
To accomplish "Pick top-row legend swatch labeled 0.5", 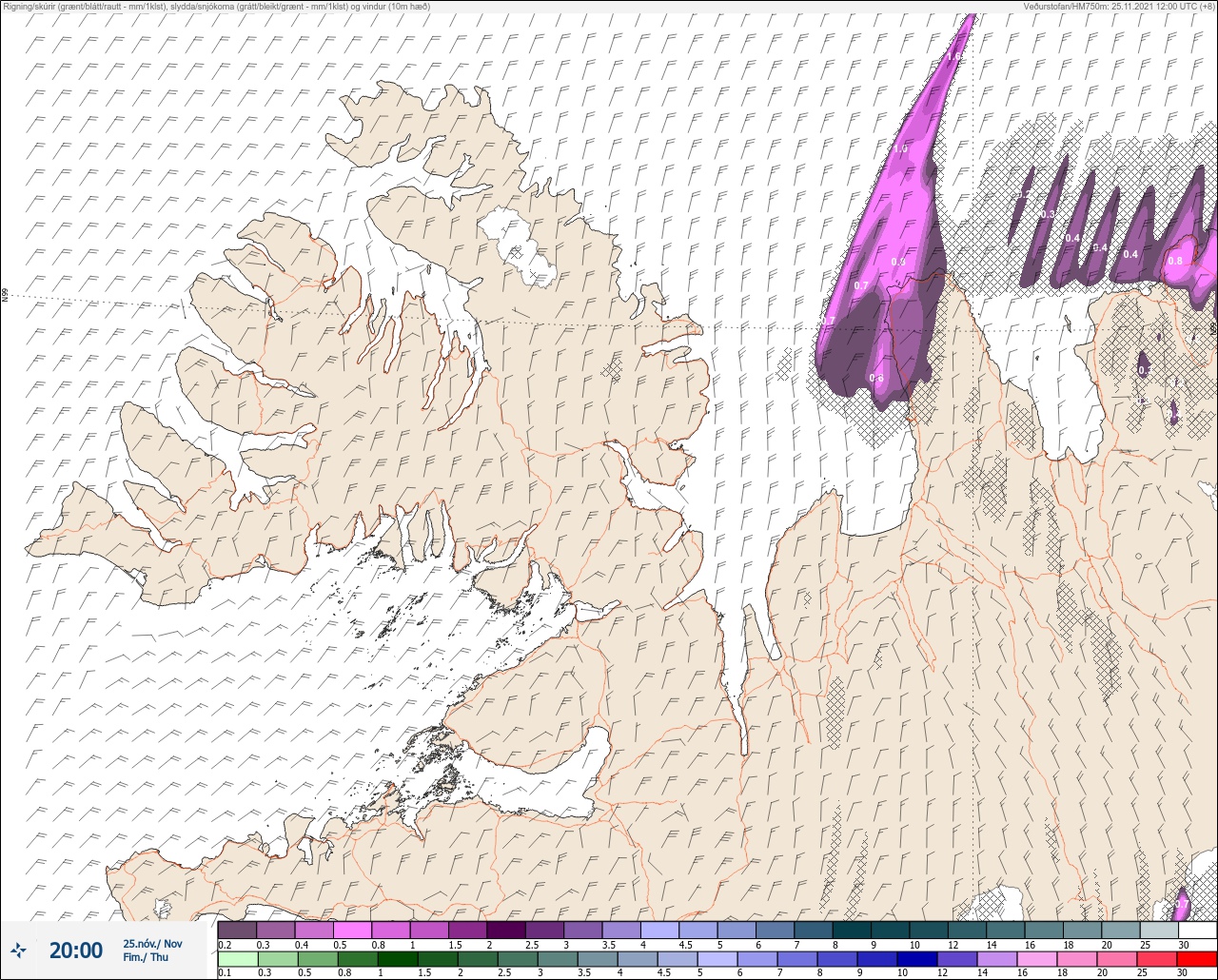I will click(352, 930).
